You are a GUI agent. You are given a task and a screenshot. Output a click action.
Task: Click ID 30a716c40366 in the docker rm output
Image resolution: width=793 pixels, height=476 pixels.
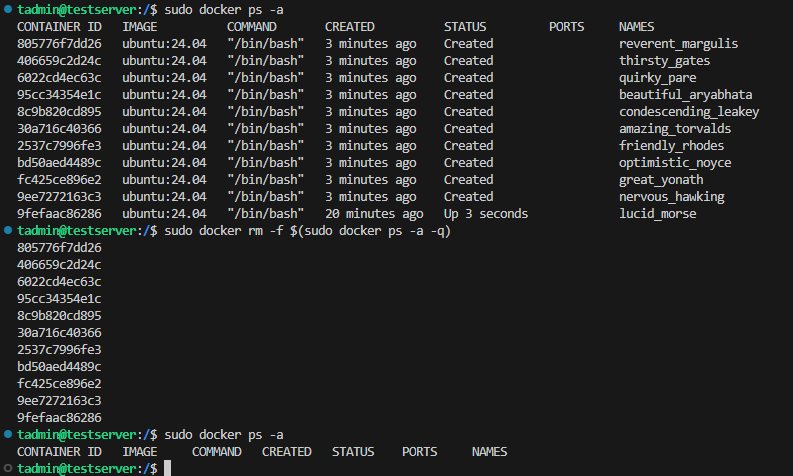point(59,333)
